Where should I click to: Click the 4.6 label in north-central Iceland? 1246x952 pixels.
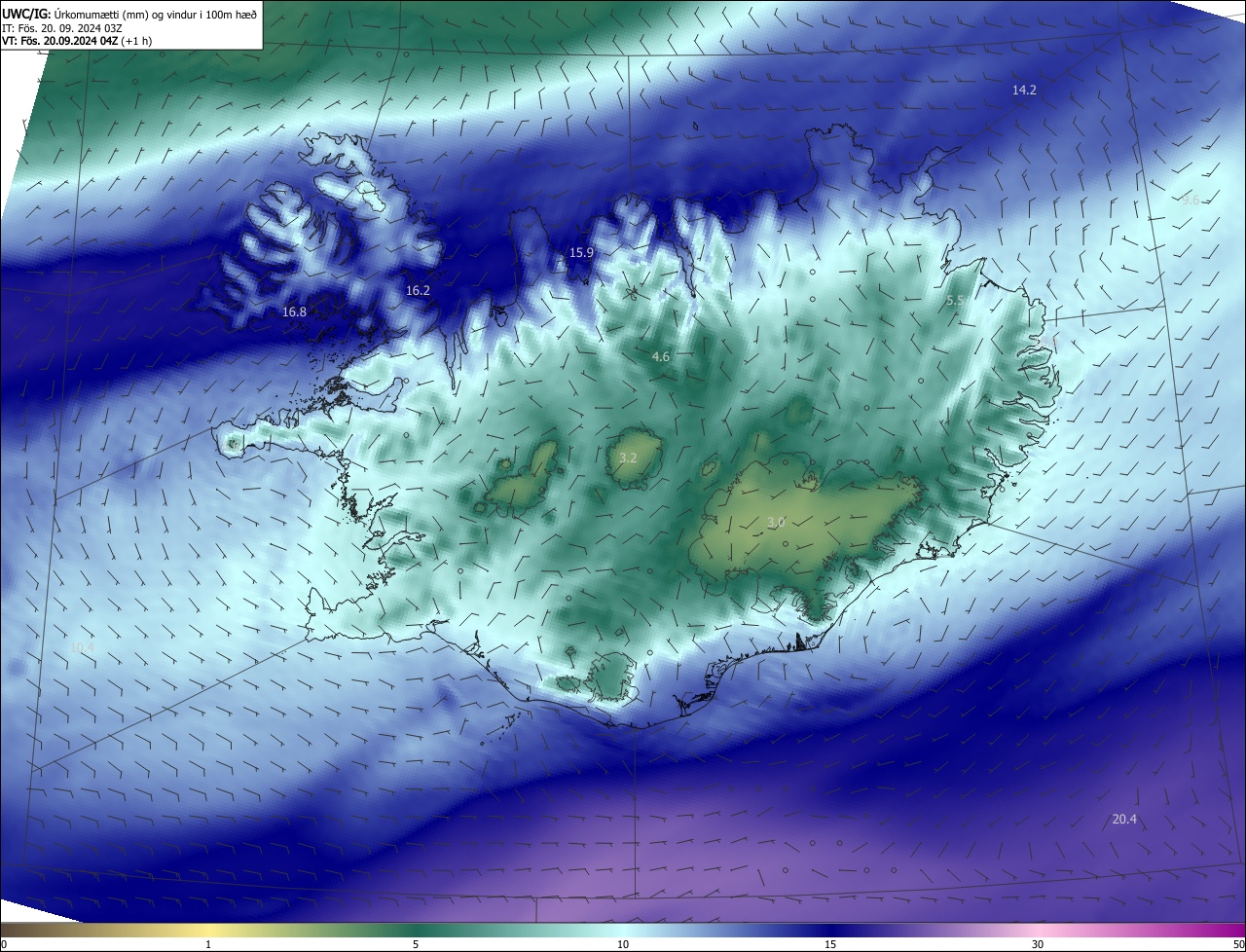[x=661, y=357]
